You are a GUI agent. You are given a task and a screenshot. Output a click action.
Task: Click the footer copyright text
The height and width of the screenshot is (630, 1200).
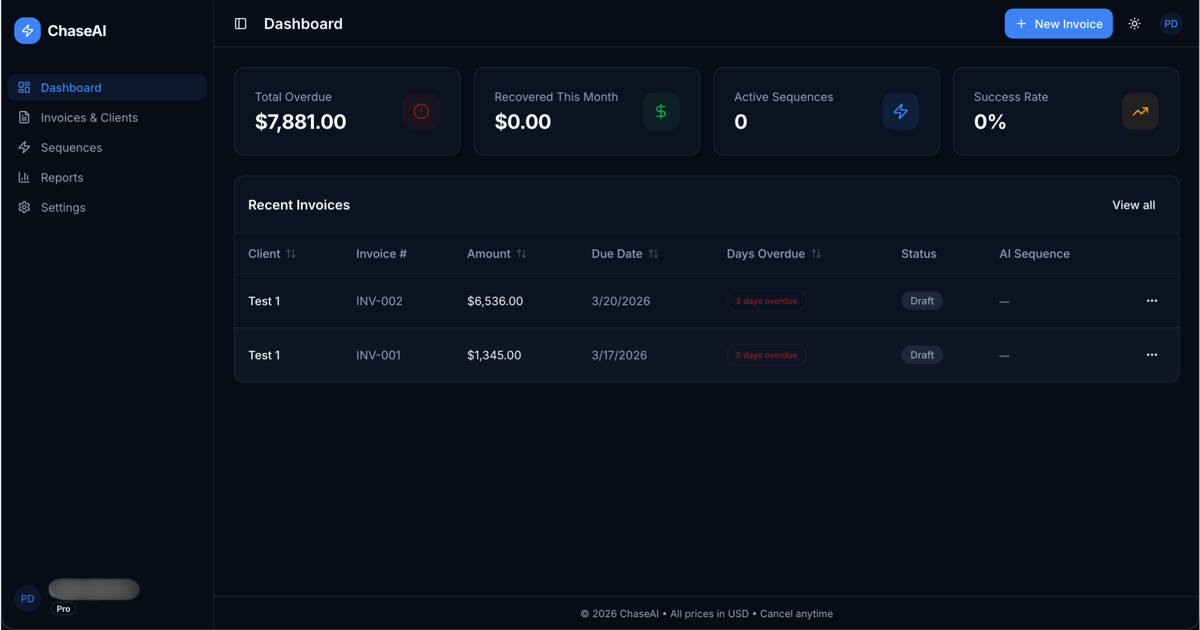(707, 614)
